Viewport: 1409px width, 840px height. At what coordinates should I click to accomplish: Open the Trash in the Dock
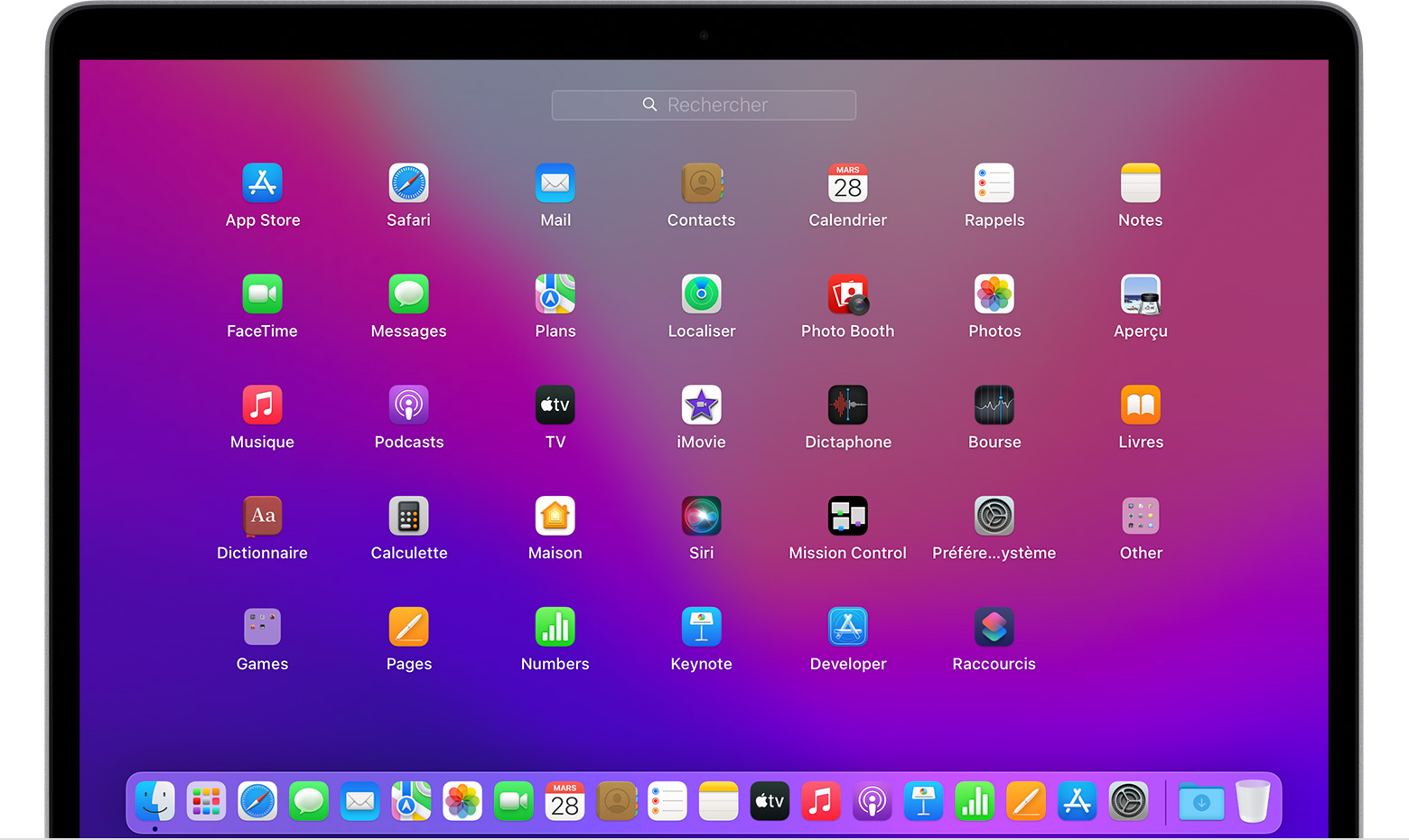pyautogui.click(x=1252, y=801)
